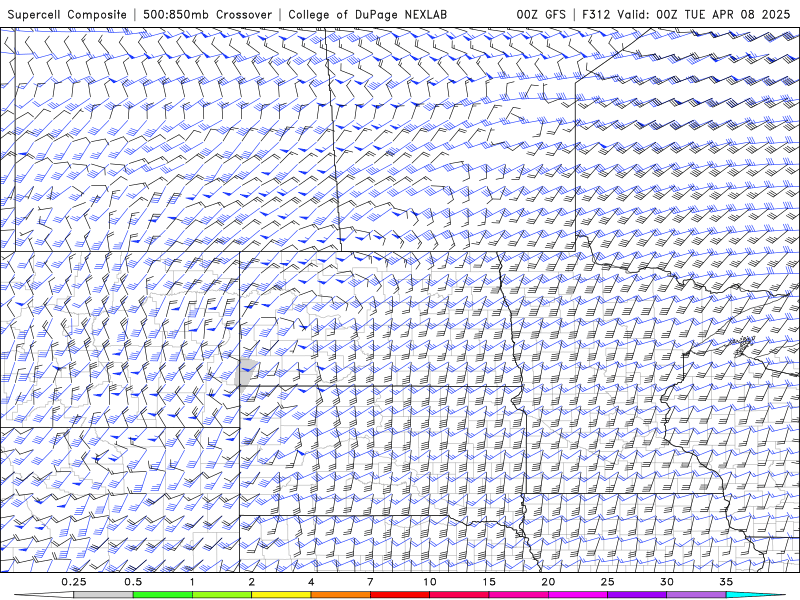This screenshot has height=600, width=800.
Task: Click the gray color bar segment (0.25–0.5)
Action: 103,595
